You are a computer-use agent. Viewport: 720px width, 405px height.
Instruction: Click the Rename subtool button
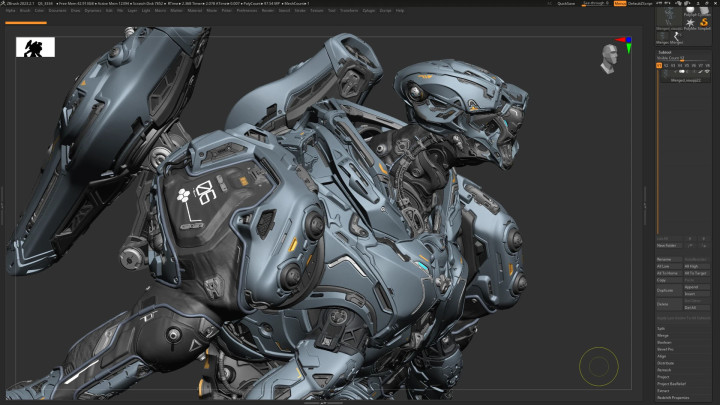[664, 258]
